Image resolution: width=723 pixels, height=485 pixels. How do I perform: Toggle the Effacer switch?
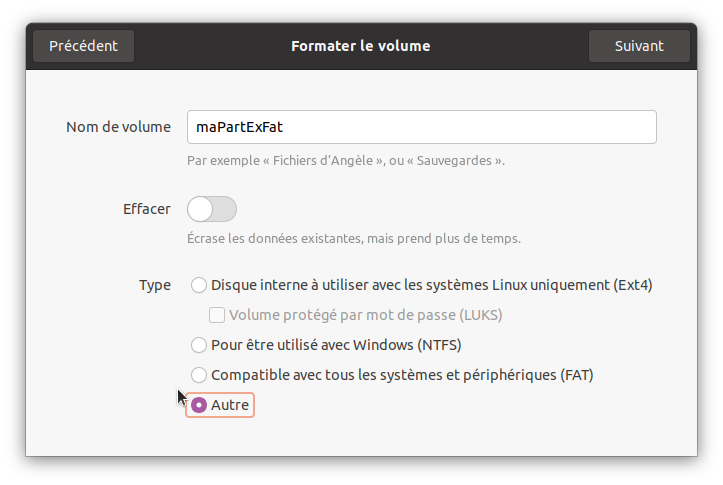[212, 209]
